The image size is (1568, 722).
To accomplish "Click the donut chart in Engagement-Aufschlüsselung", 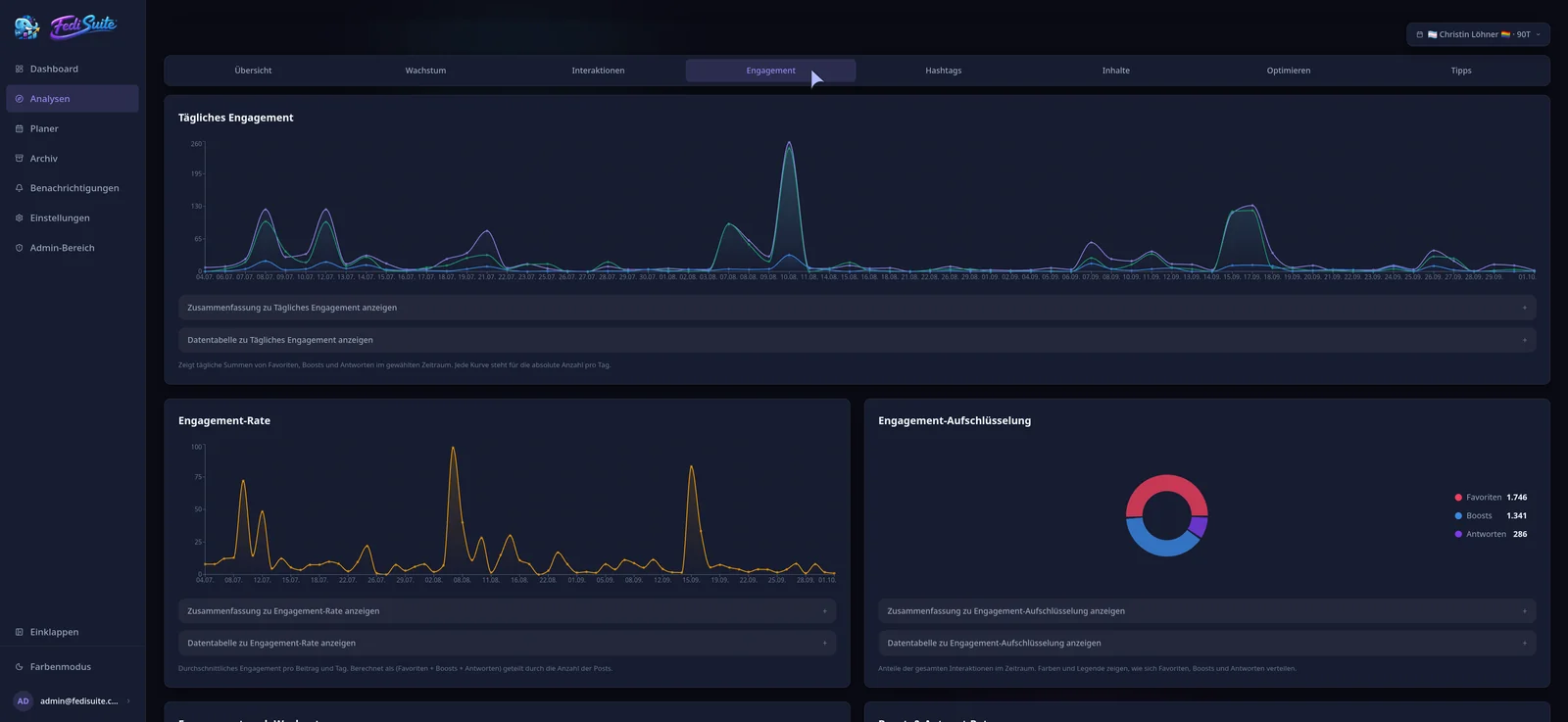I will pos(1166,515).
